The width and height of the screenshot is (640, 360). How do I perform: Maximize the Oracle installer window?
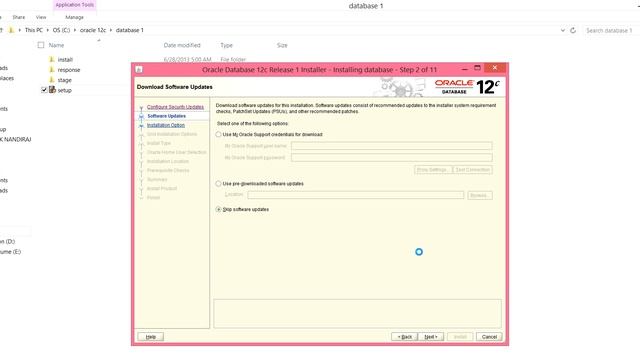[x=477, y=68]
